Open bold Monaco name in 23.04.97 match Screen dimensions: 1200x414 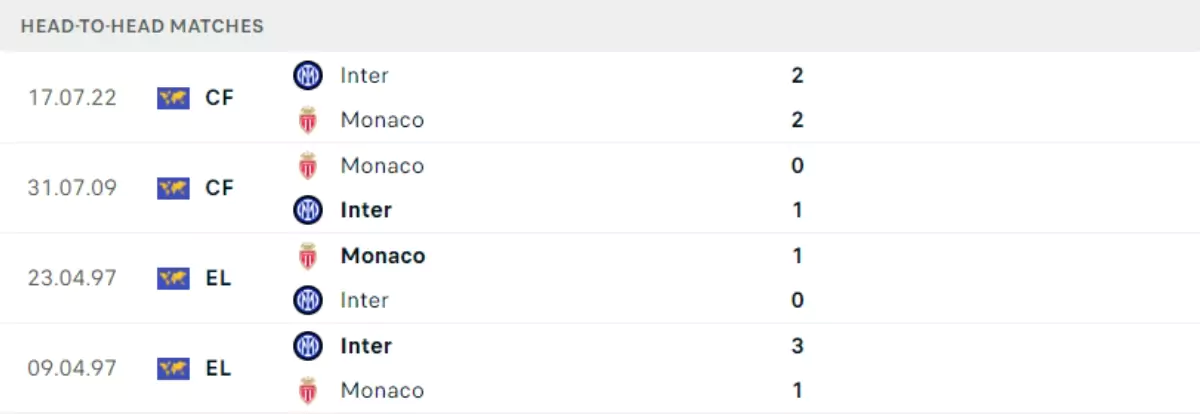(383, 255)
